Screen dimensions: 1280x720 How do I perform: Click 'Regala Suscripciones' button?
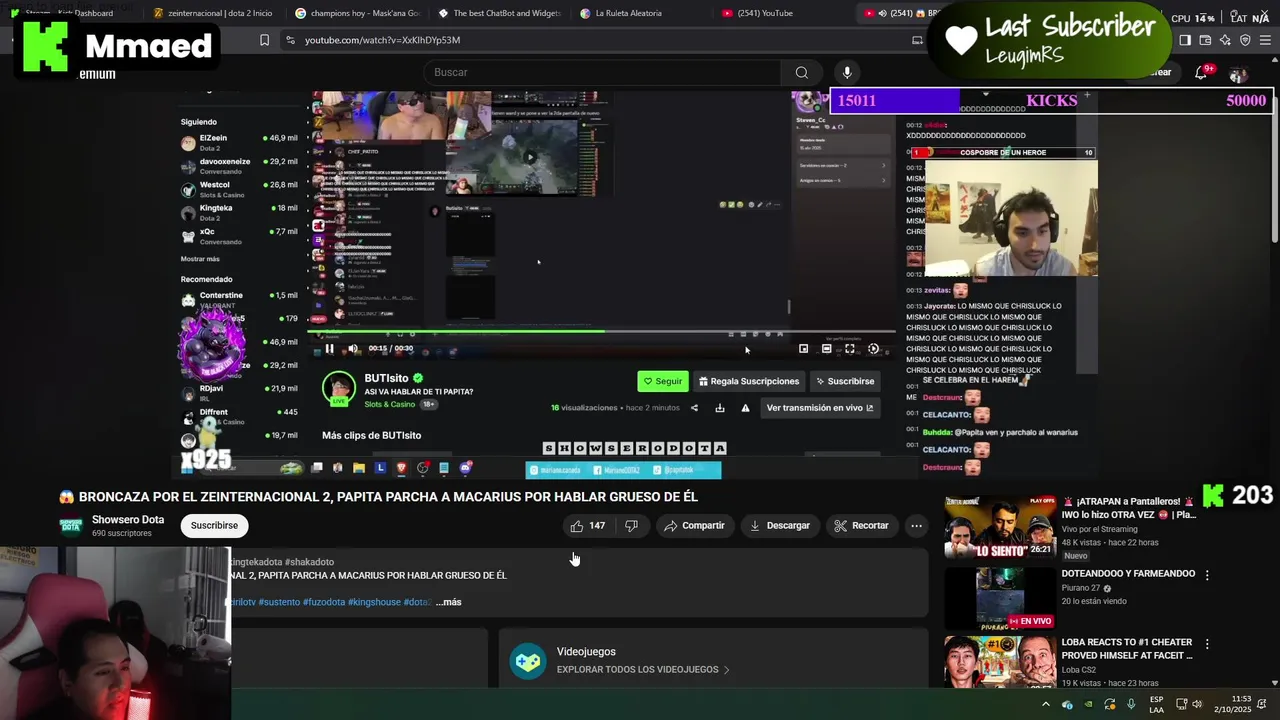(x=749, y=381)
